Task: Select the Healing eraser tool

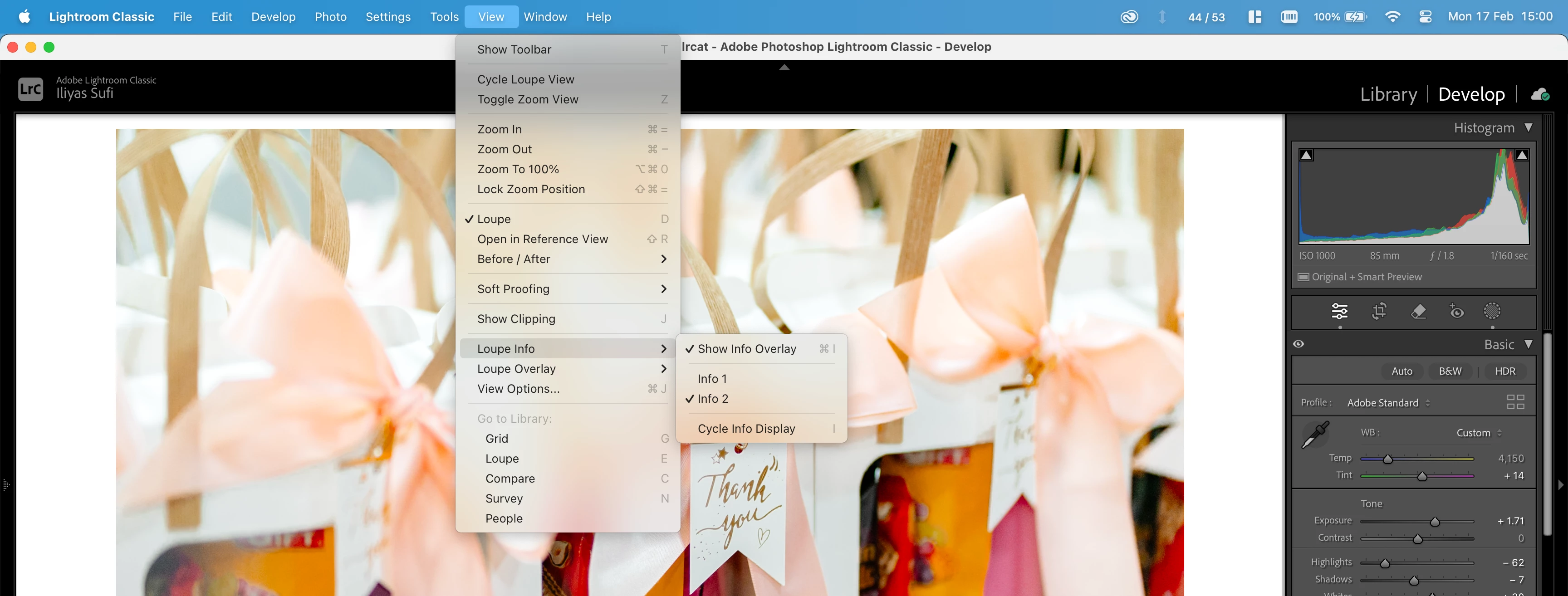Action: click(x=1418, y=312)
